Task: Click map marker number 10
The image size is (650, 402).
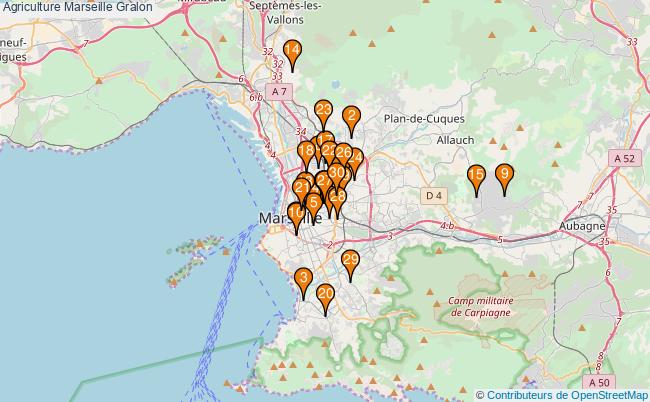Action: (x=296, y=215)
